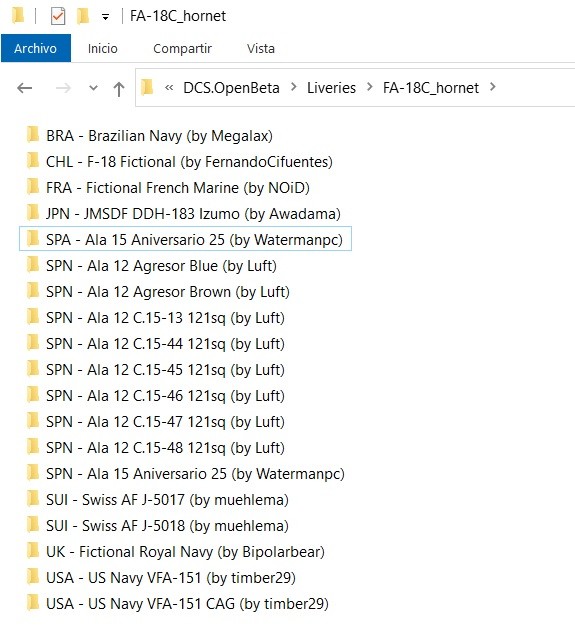
Task: Open the recent locations dropdown arrow
Action: [94, 87]
